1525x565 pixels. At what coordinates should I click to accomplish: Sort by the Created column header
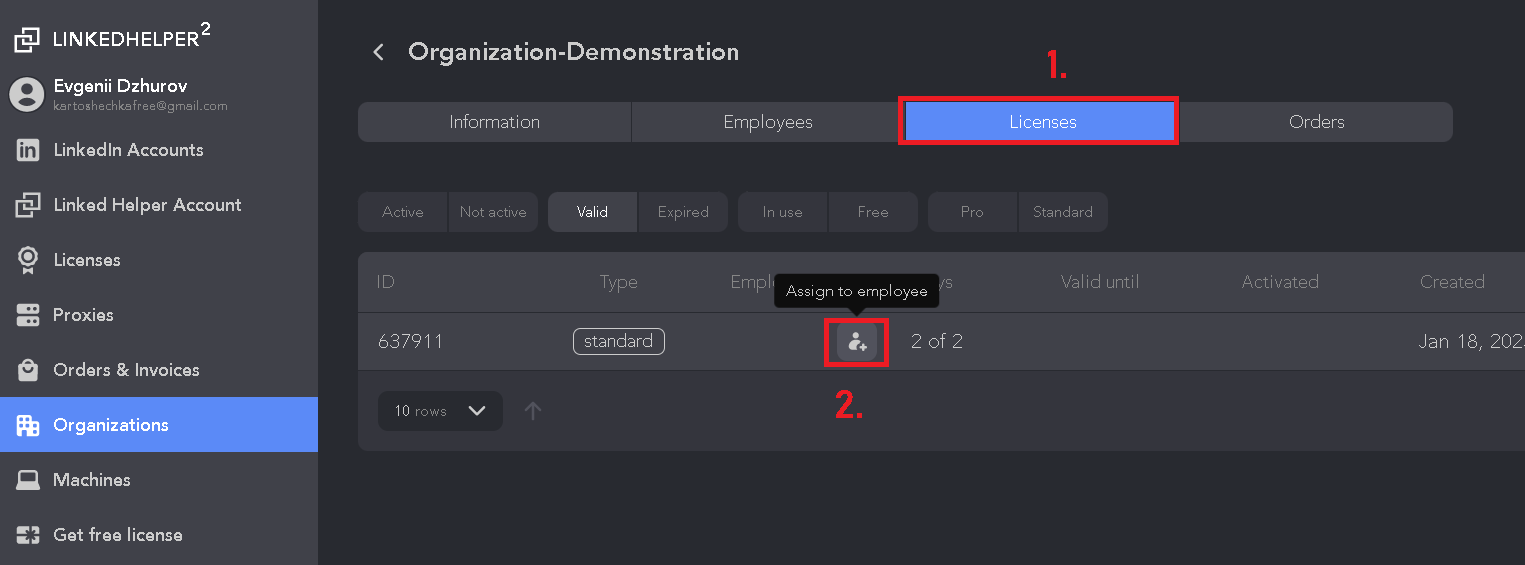pos(1452,282)
